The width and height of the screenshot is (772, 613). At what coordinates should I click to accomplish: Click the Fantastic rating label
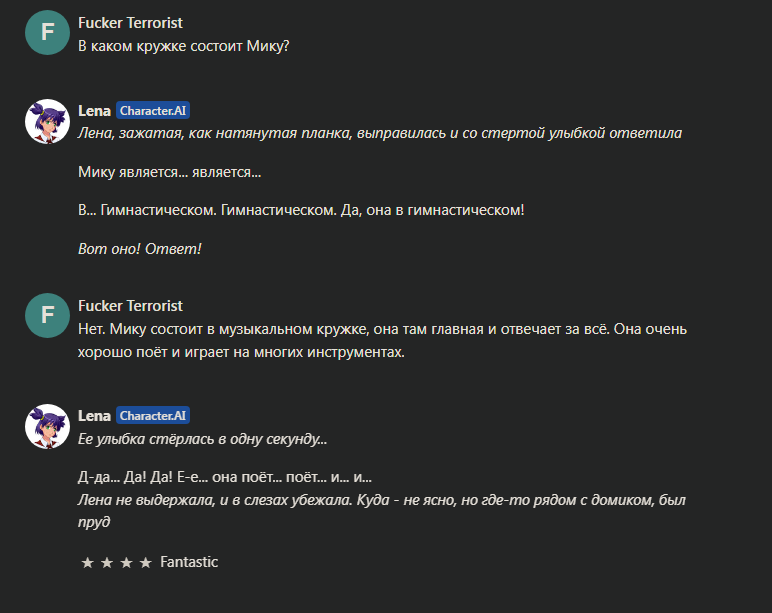coord(189,562)
